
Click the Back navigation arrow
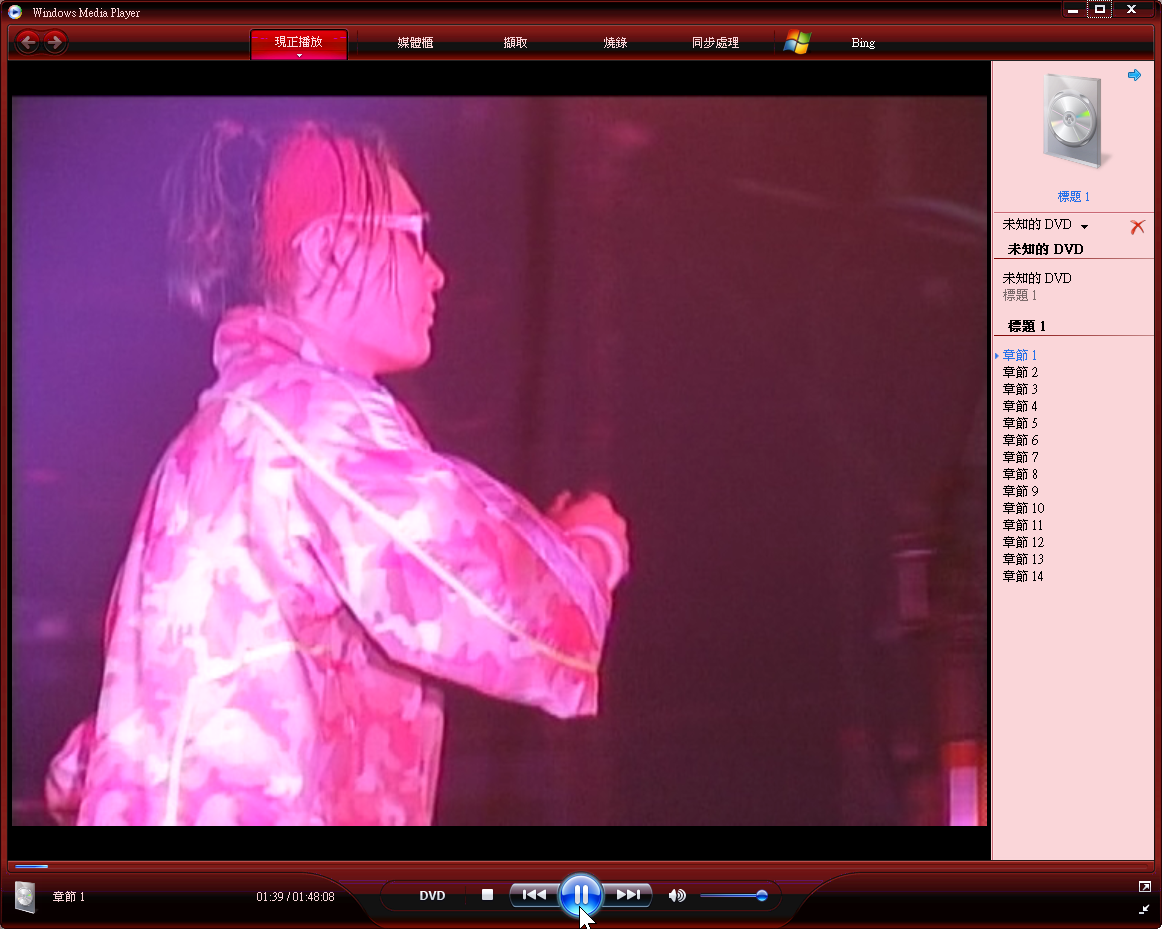tap(27, 42)
